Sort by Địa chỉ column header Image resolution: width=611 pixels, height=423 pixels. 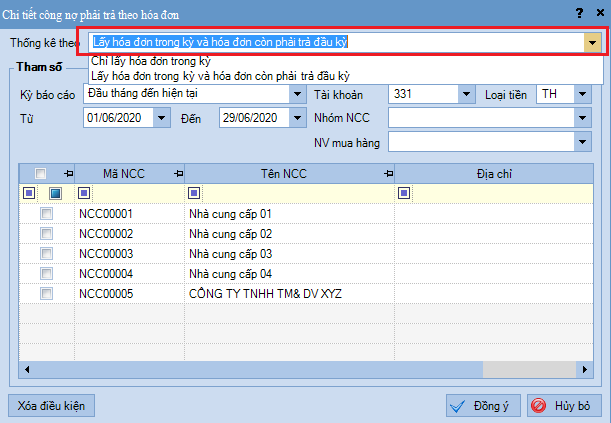tap(494, 174)
